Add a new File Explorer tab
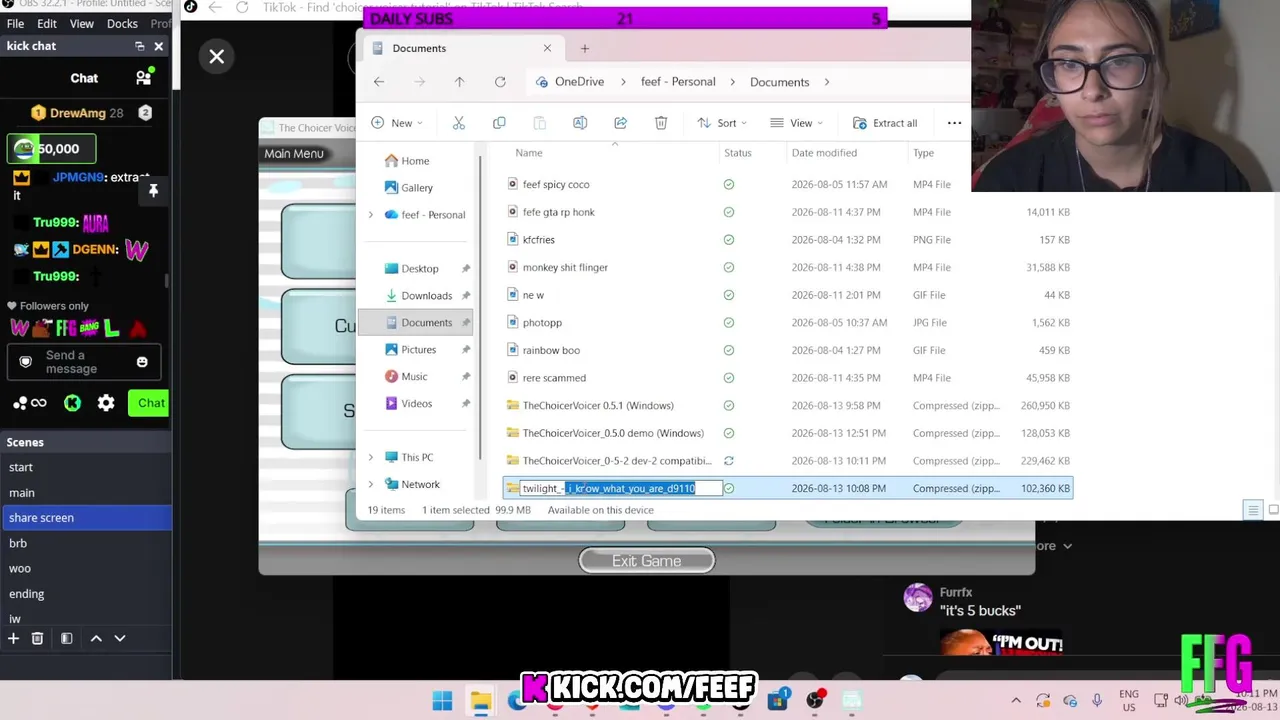The image size is (1280, 720). (585, 48)
